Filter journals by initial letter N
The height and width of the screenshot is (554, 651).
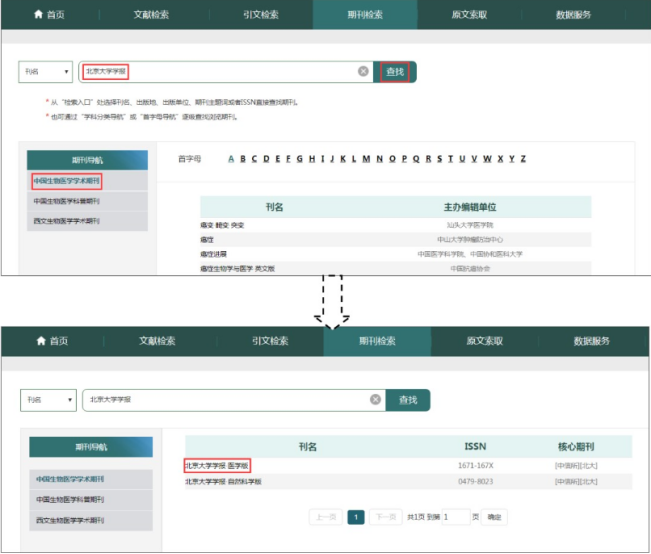379,159
